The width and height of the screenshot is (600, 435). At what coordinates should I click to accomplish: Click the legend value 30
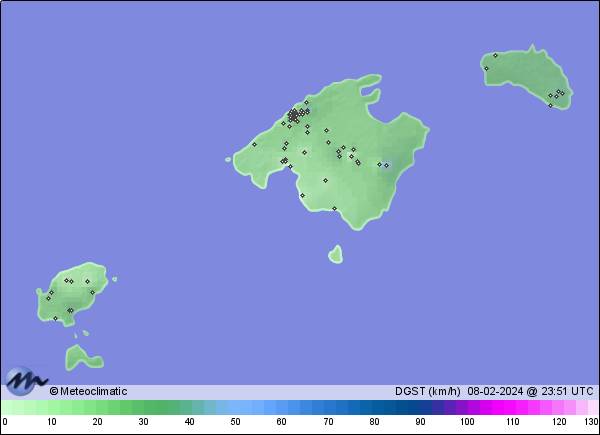pyautogui.click(x=143, y=422)
